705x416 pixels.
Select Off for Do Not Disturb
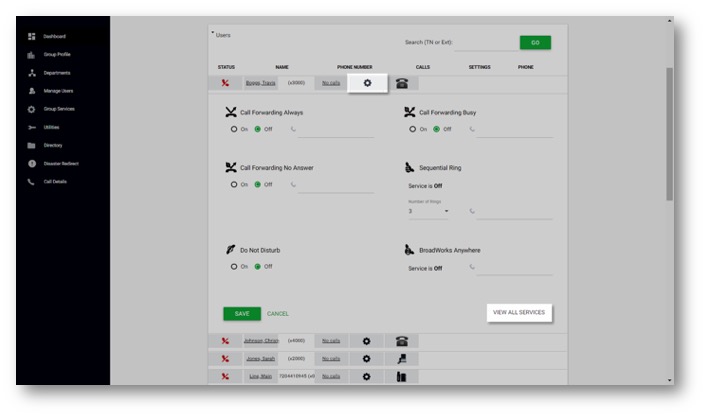(258, 267)
